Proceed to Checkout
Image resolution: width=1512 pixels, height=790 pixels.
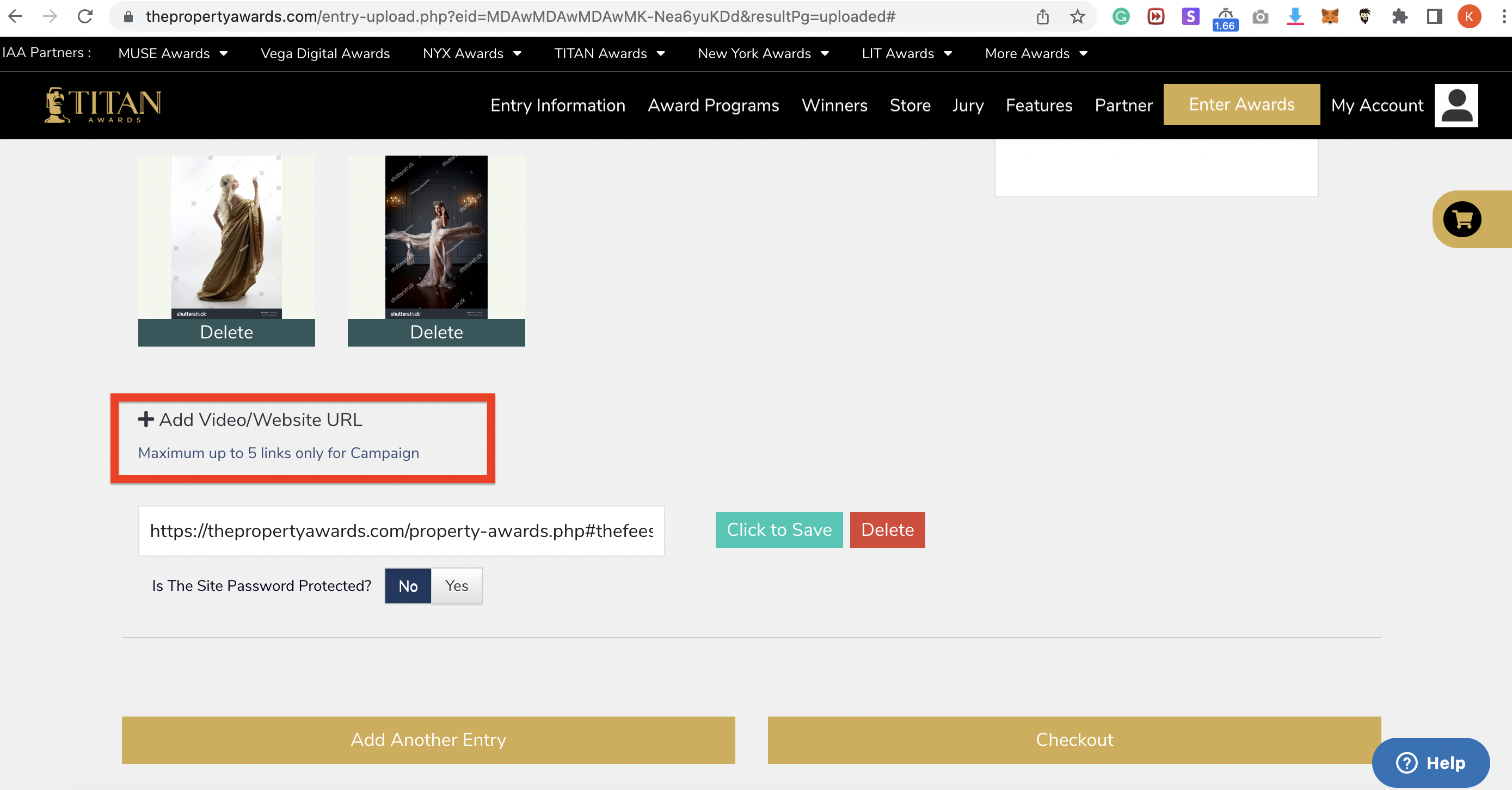click(1074, 739)
